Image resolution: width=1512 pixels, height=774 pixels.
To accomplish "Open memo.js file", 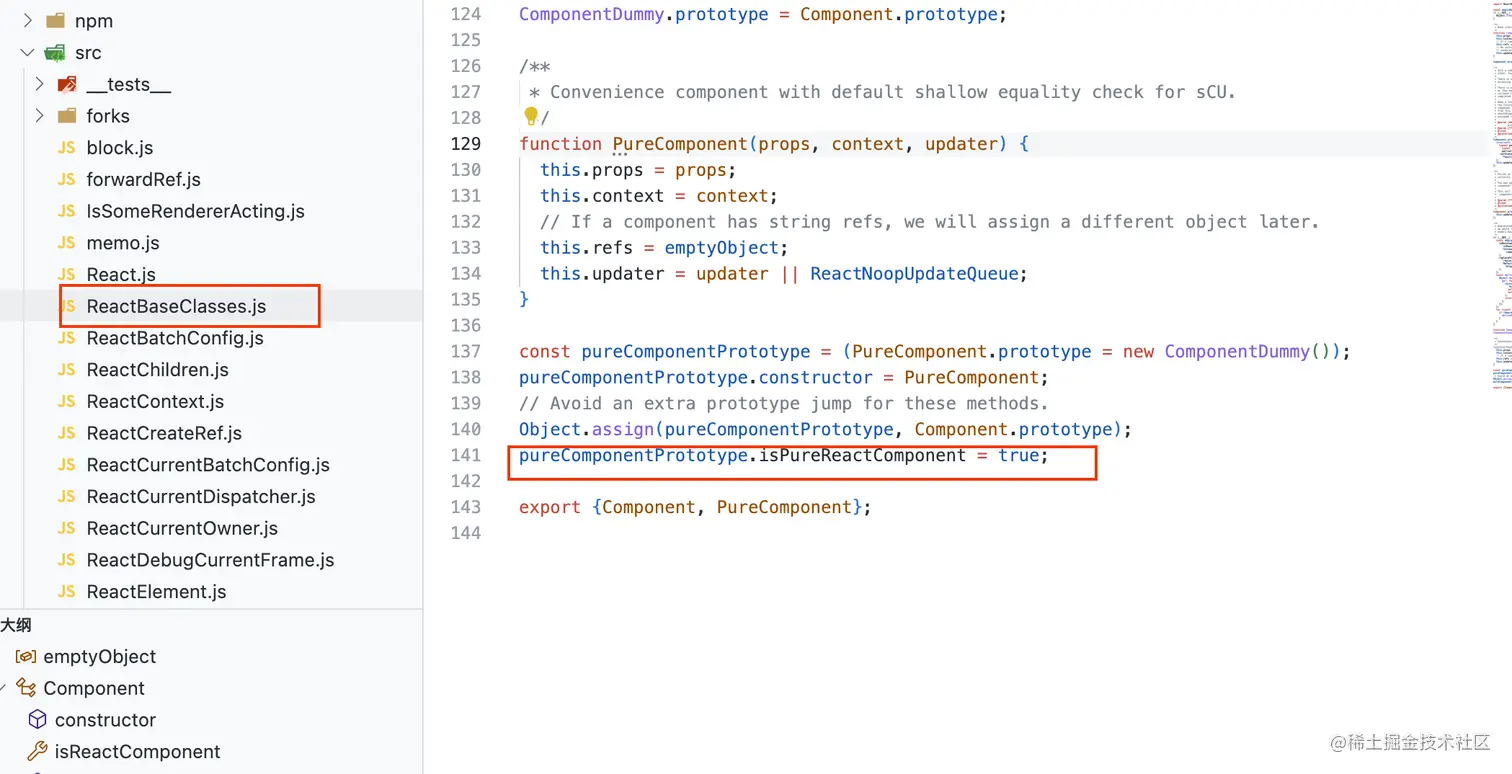I will (x=123, y=243).
